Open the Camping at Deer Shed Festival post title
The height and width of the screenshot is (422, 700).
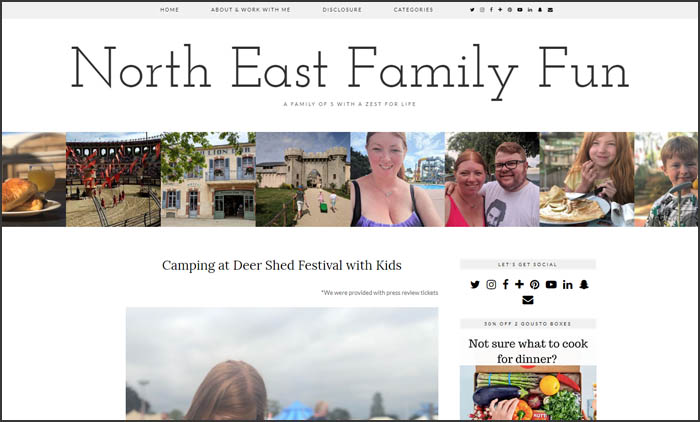pyautogui.click(x=282, y=265)
